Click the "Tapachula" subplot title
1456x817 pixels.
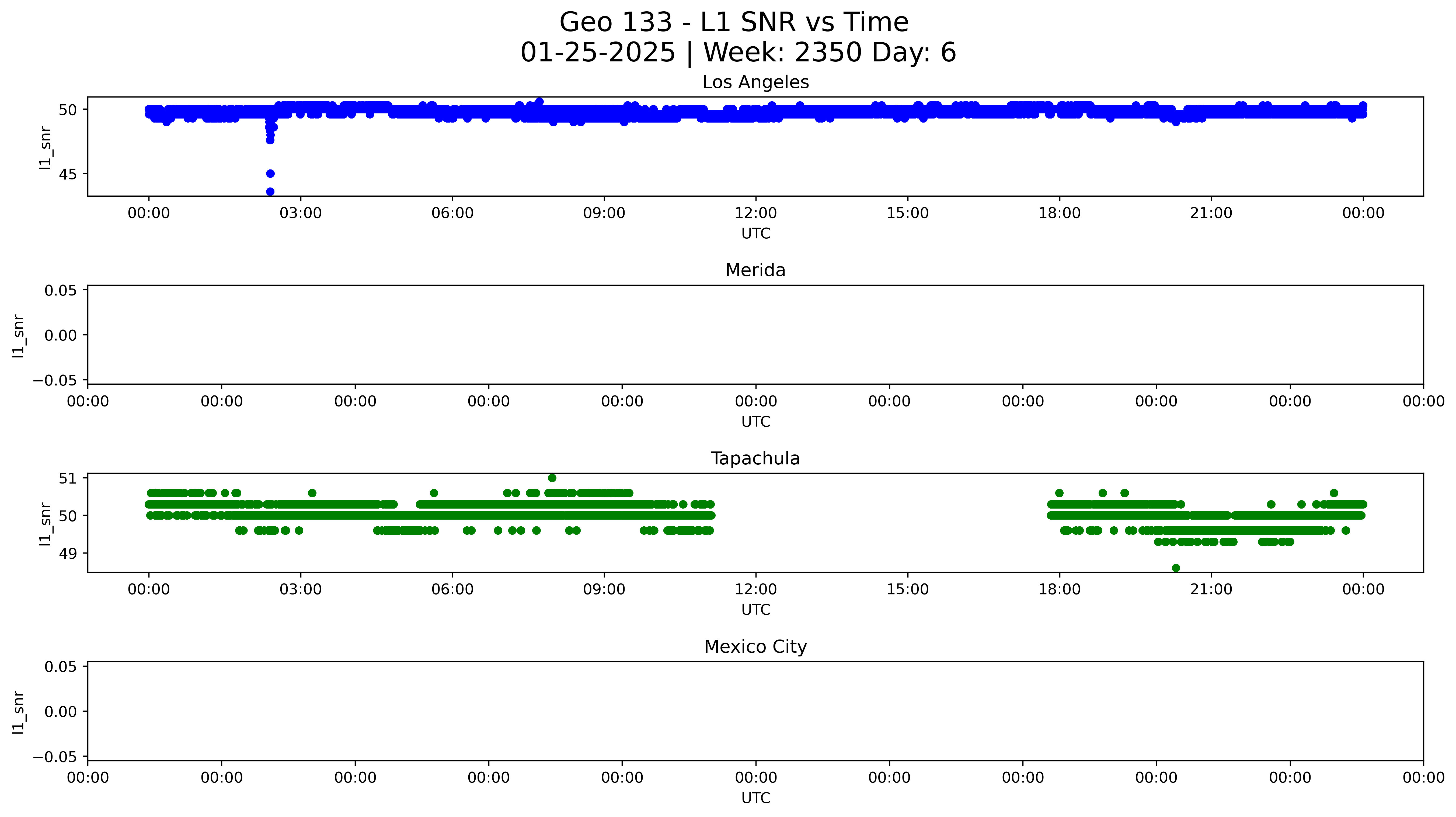(755, 458)
